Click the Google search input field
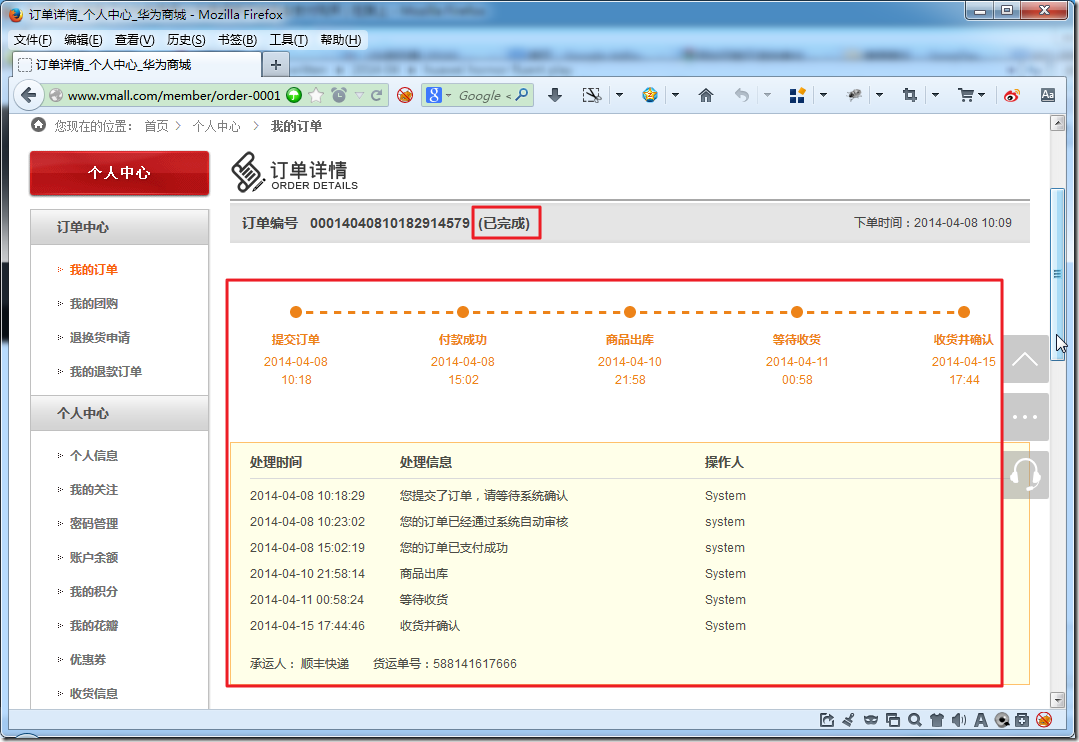 (480, 96)
